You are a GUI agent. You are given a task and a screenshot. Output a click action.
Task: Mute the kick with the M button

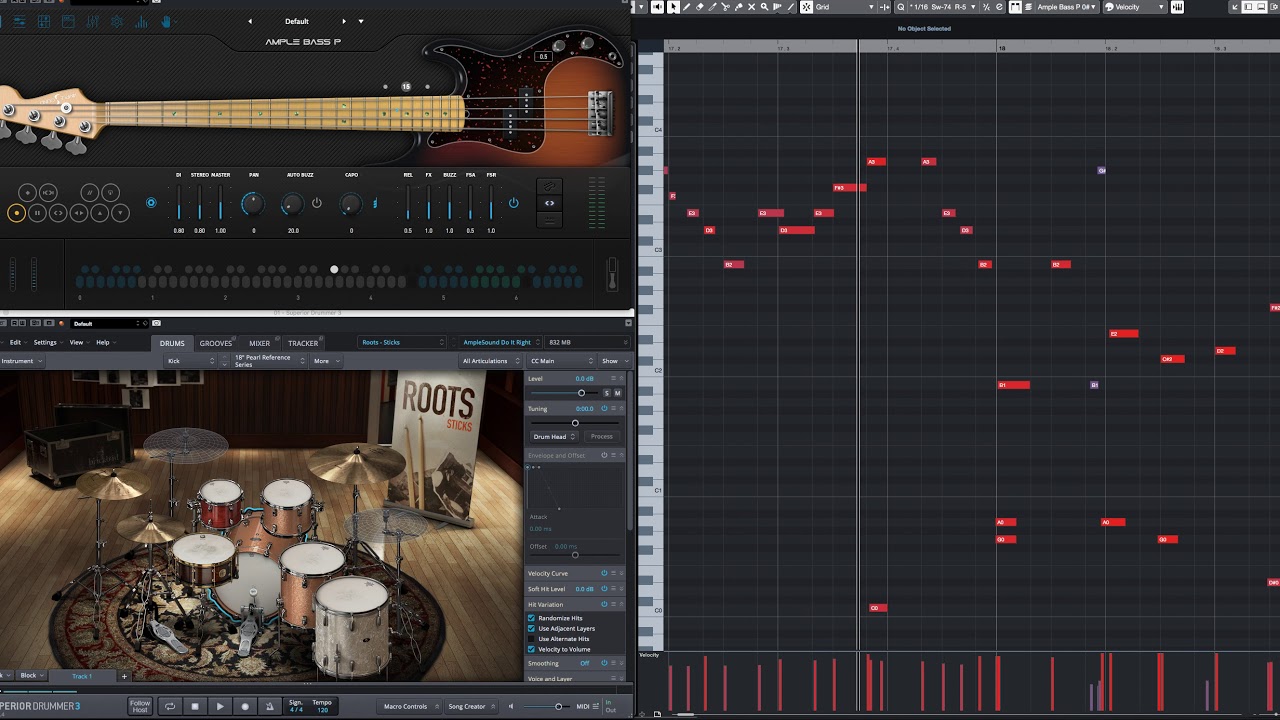tap(618, 393)
